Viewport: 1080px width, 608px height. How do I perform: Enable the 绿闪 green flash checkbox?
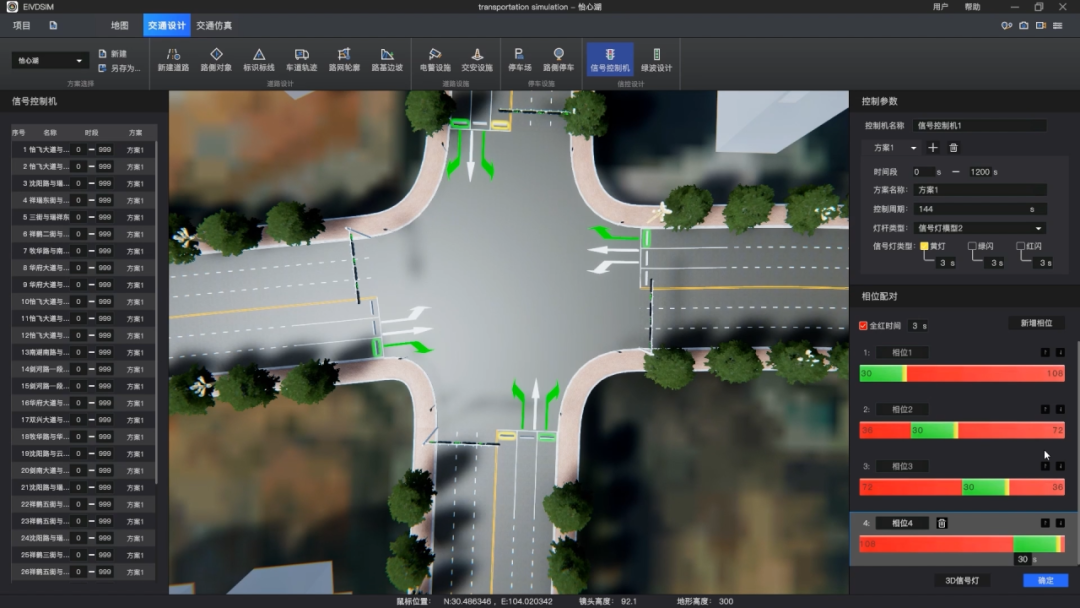click(x=972, y=246)
